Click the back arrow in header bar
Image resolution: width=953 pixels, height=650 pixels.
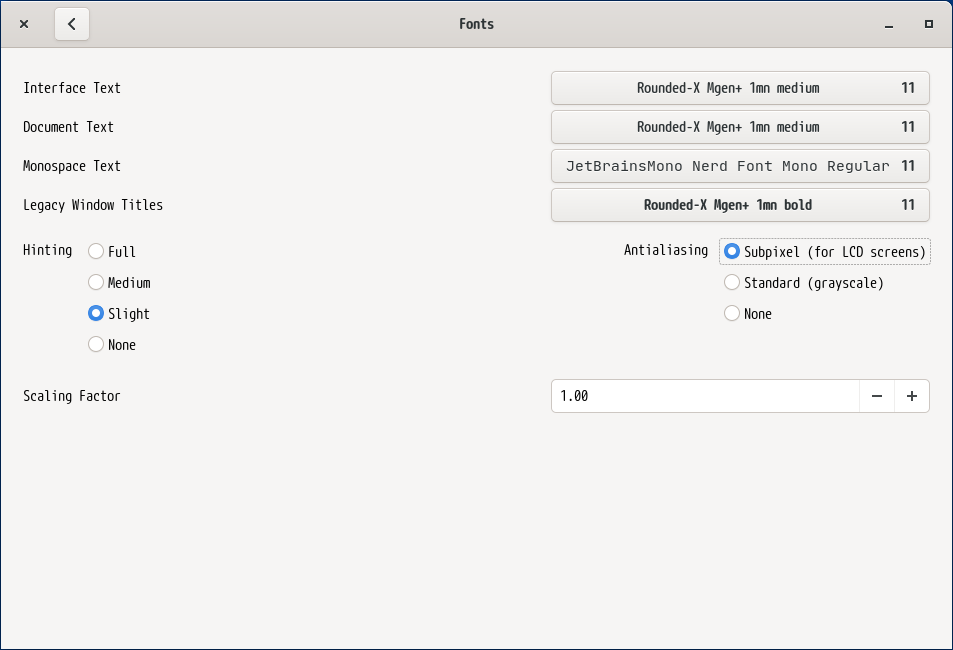pyautogui.click(x=72, y=24)
